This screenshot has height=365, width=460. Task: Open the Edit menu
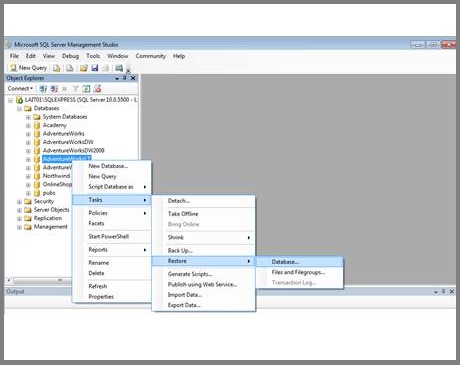[x=31, y=56]
